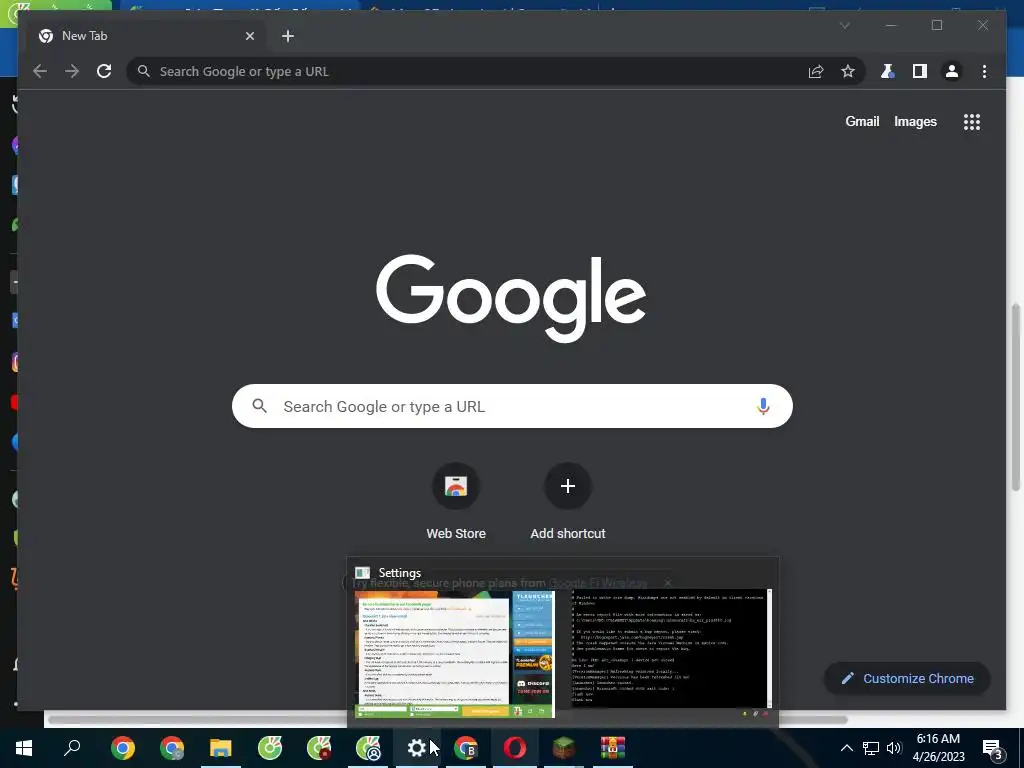
Task: Open the black console window preview thumbnail
Action: (x=671, y=648)
